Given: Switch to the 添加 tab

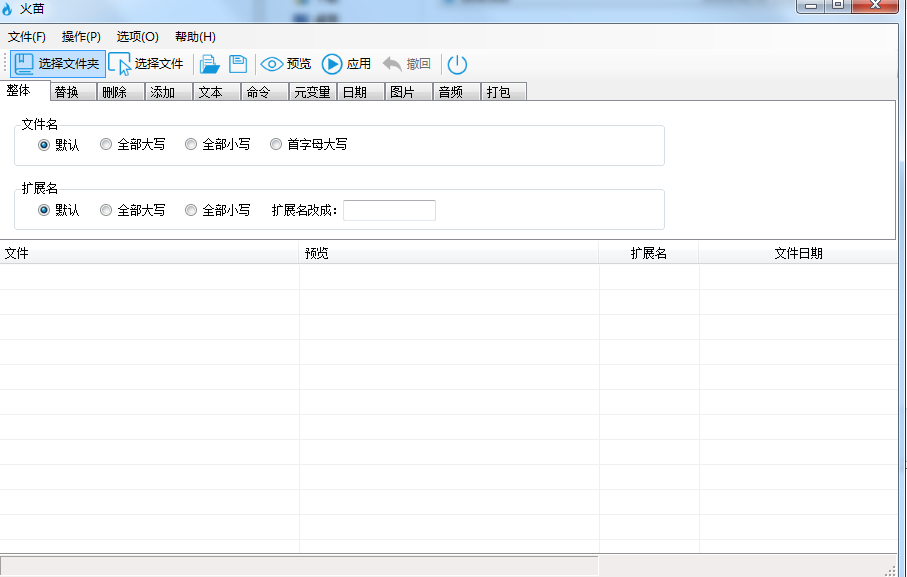Looking at the screenshot, I should pos(169,92).
